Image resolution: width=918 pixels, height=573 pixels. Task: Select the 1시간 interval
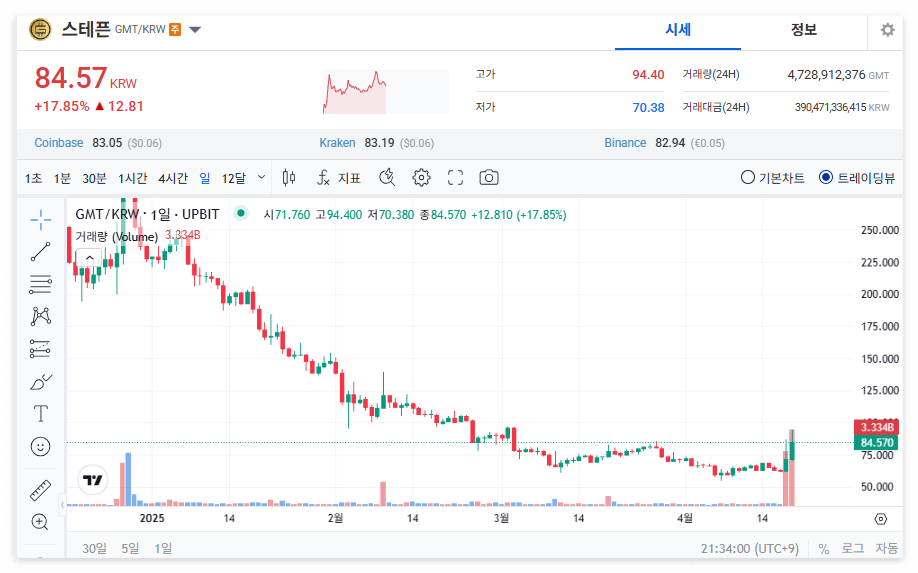click(132, 178)
